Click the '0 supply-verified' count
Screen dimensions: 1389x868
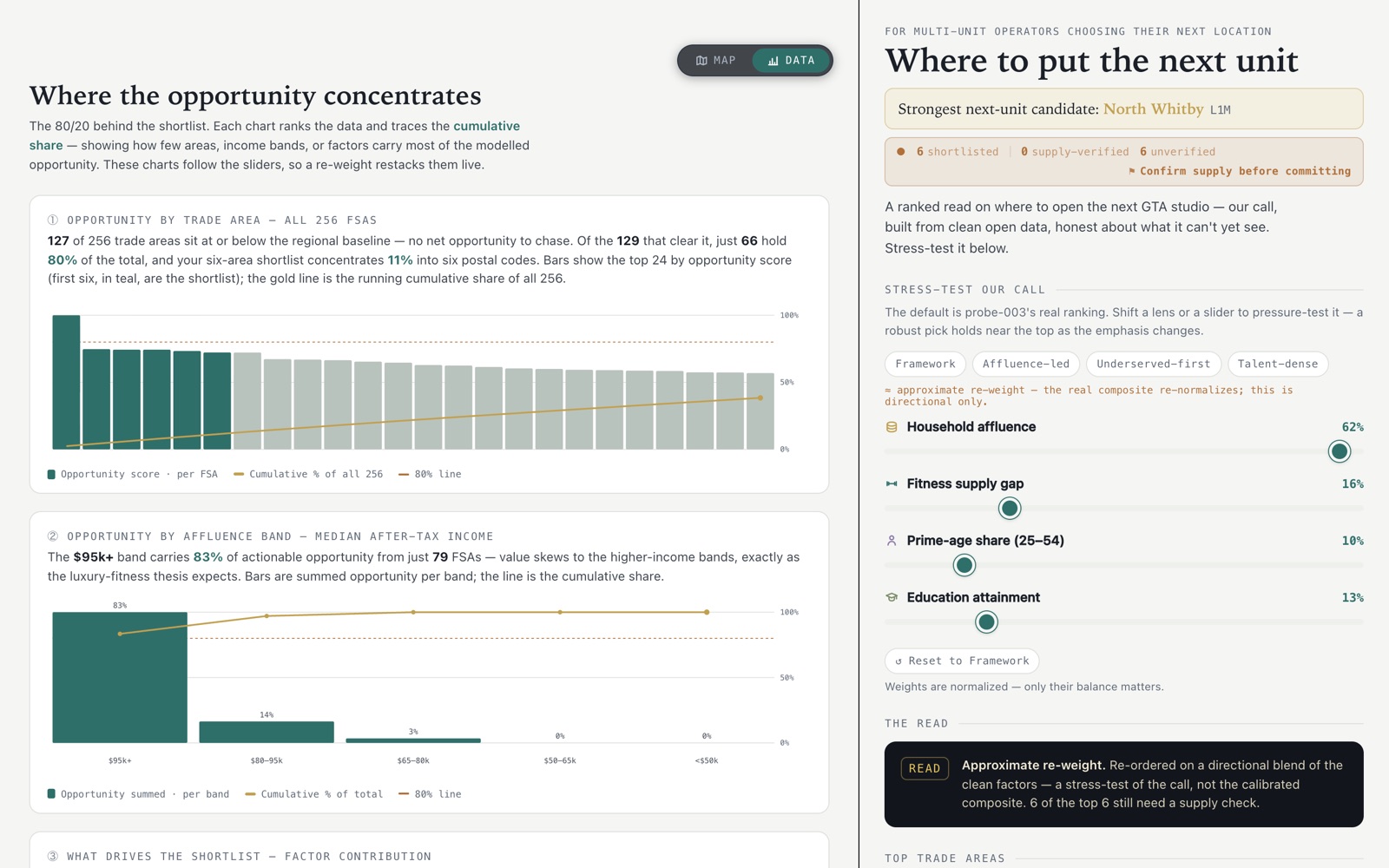click(x=1075, y=151)
